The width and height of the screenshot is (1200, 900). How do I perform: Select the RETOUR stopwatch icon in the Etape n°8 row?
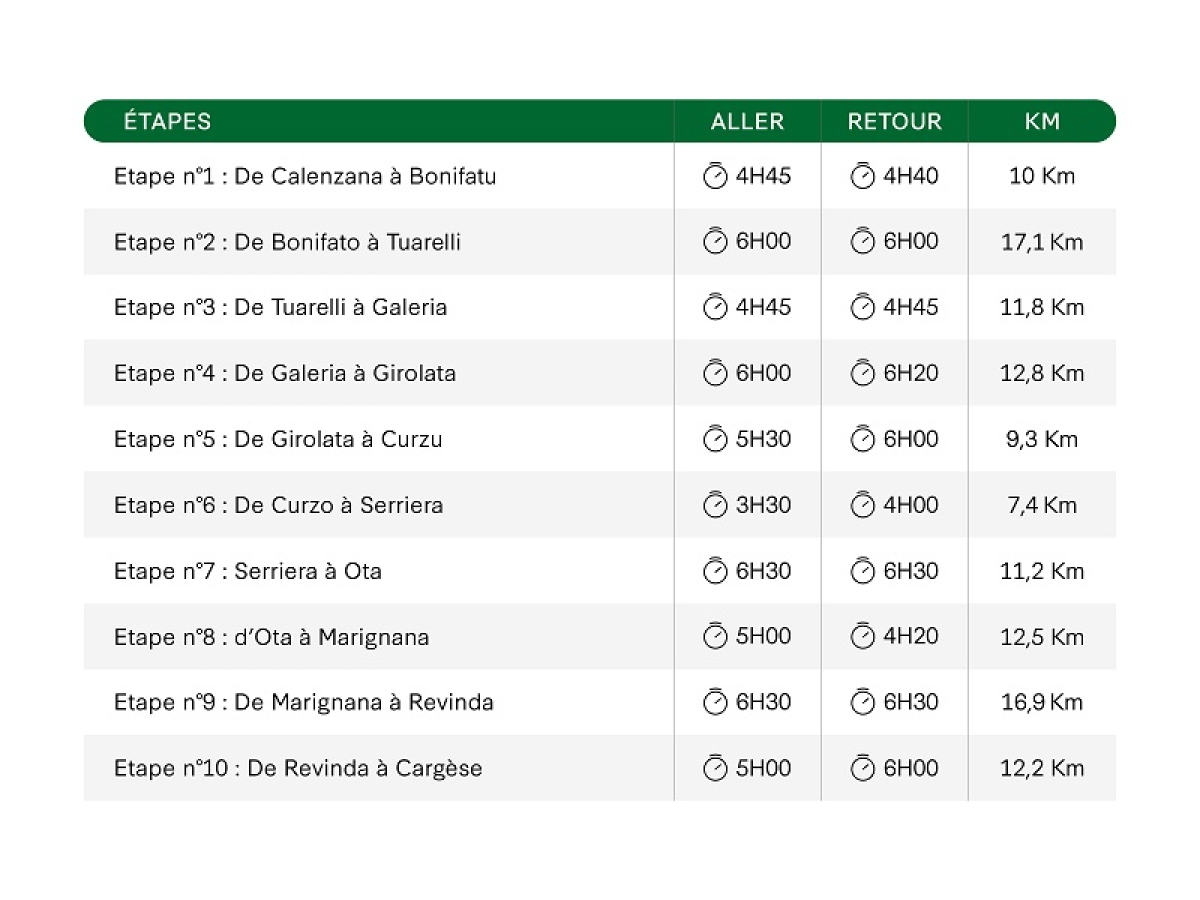point(862,636)
